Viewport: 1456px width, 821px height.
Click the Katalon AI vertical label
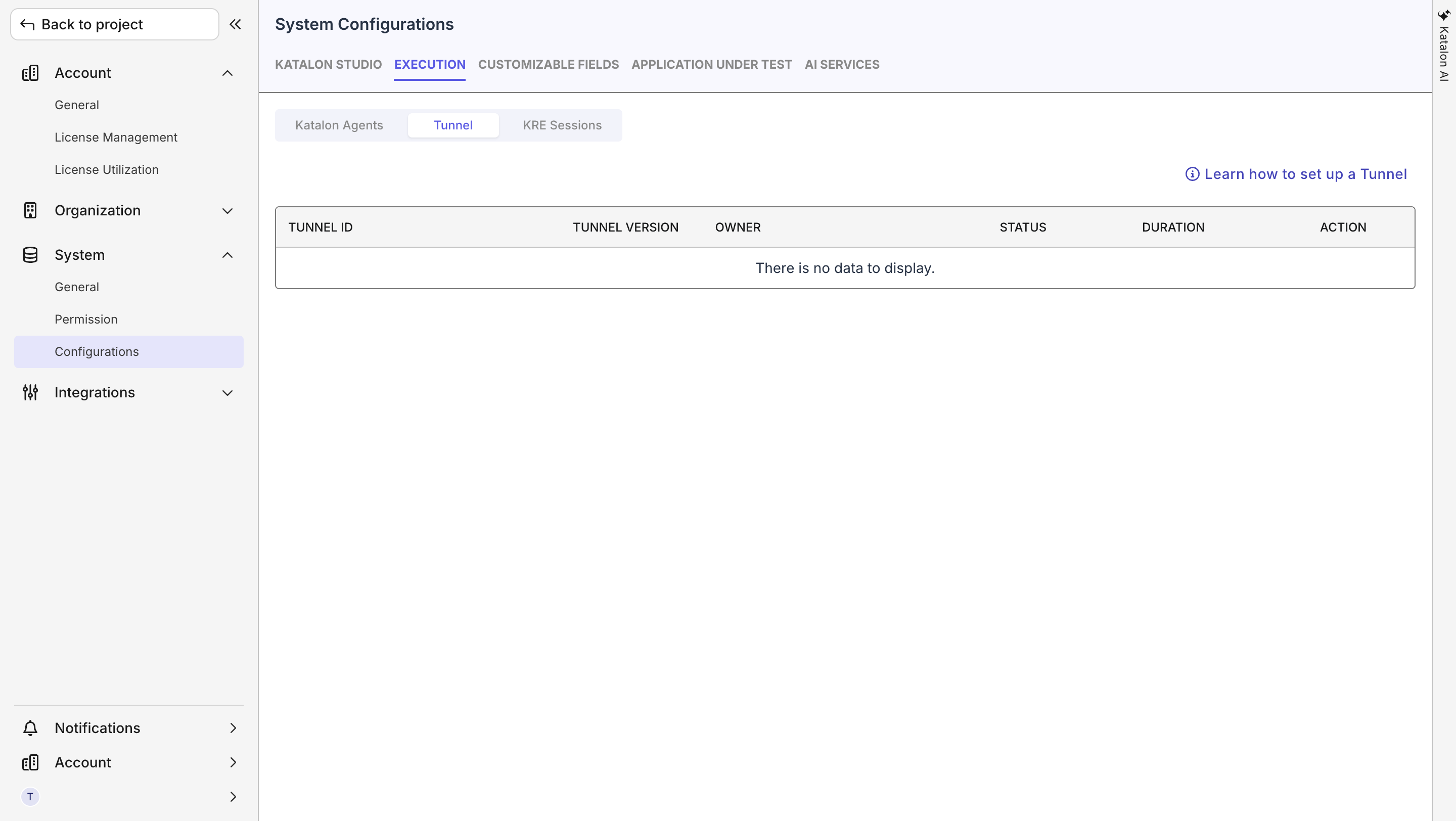click(1444, 54)
